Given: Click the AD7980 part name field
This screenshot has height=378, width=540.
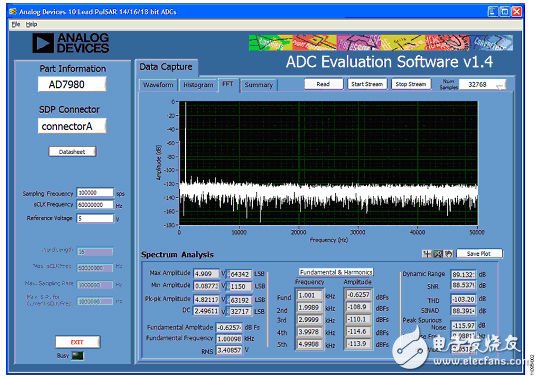Looking at the screenshot, I should [72, 84].
